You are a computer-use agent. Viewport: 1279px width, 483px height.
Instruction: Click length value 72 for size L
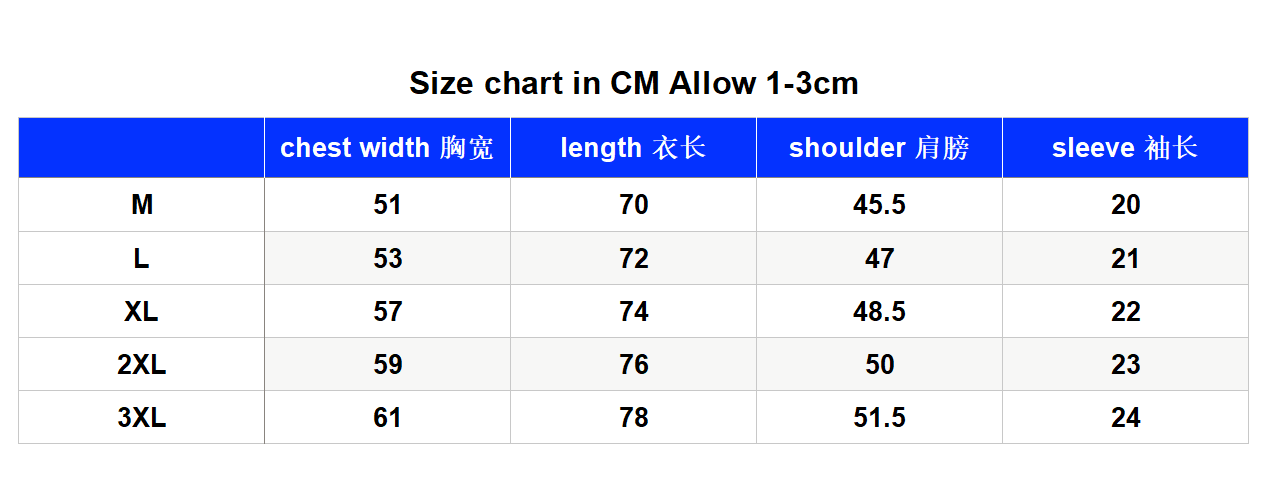[x=633, y=259]
